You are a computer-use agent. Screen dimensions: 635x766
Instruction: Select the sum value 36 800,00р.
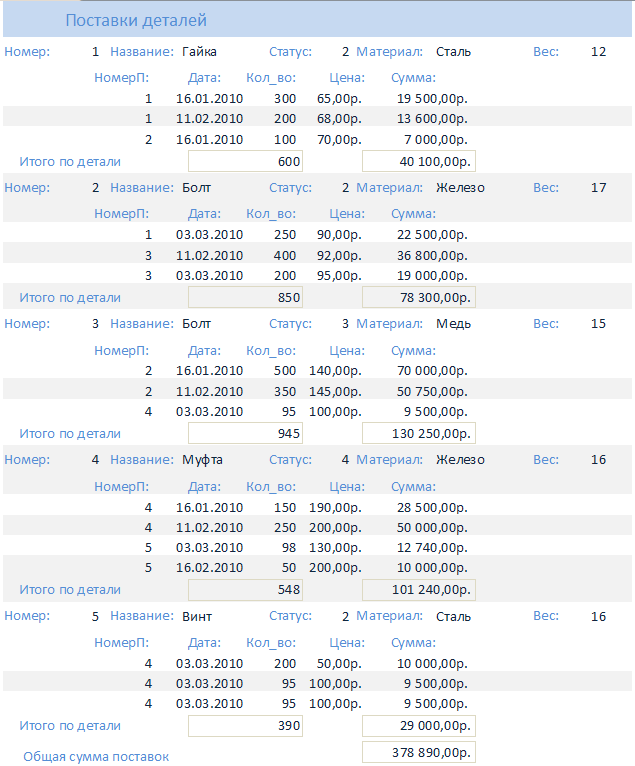pyautogui.click(x=432, y=255)
